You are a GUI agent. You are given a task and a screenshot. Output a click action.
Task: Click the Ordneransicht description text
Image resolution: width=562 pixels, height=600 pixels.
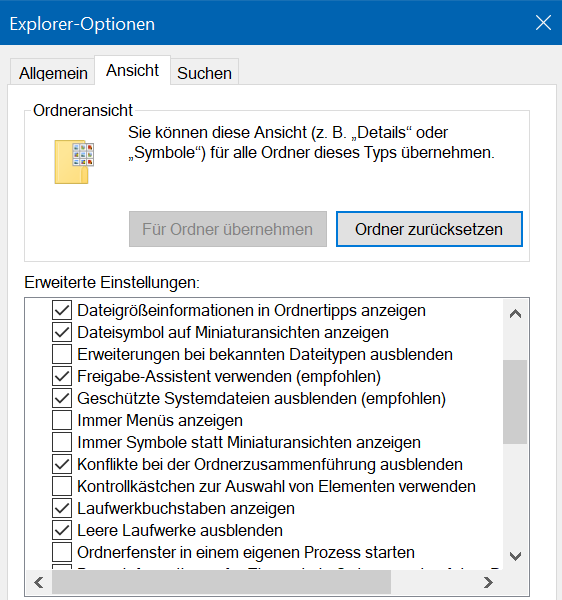click(311, 143)
